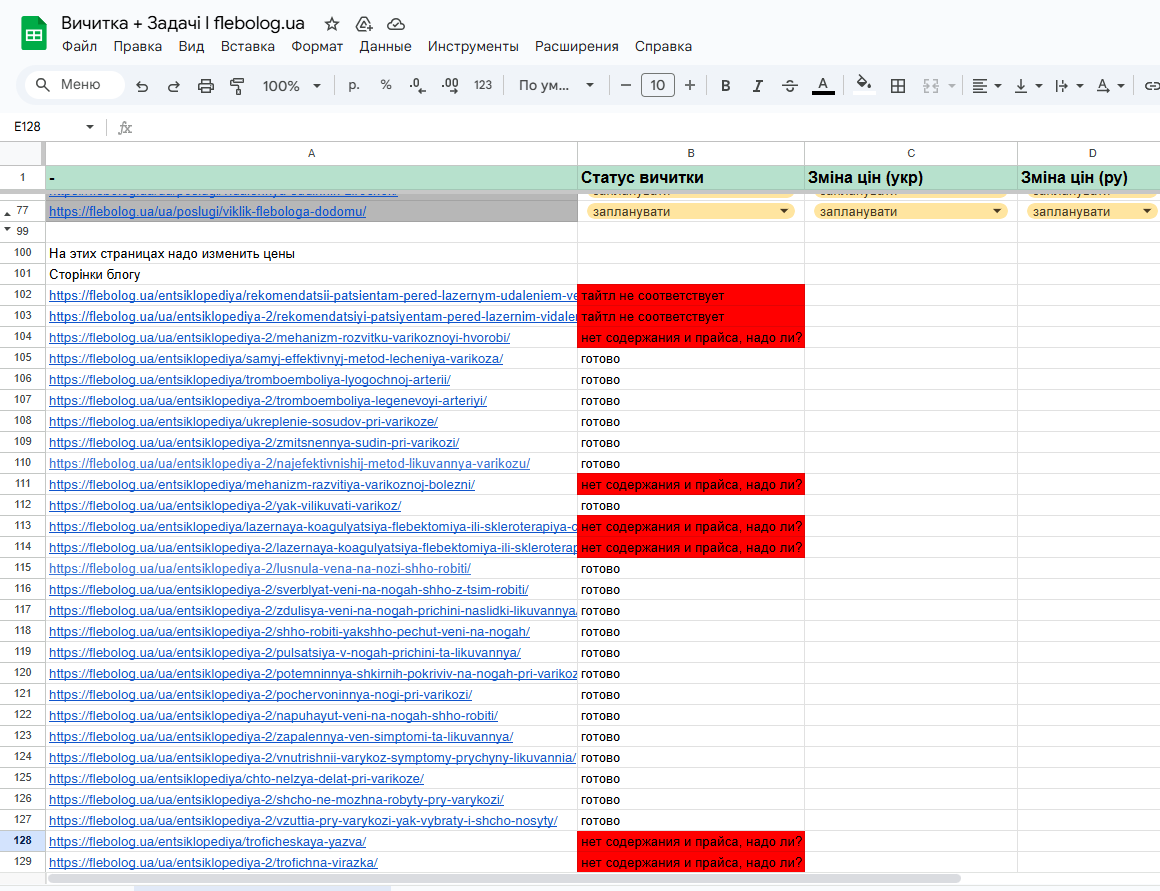Click the Undo icon in the toolbar
Screen dimensions: 1160x891
(x=142, y=86)
